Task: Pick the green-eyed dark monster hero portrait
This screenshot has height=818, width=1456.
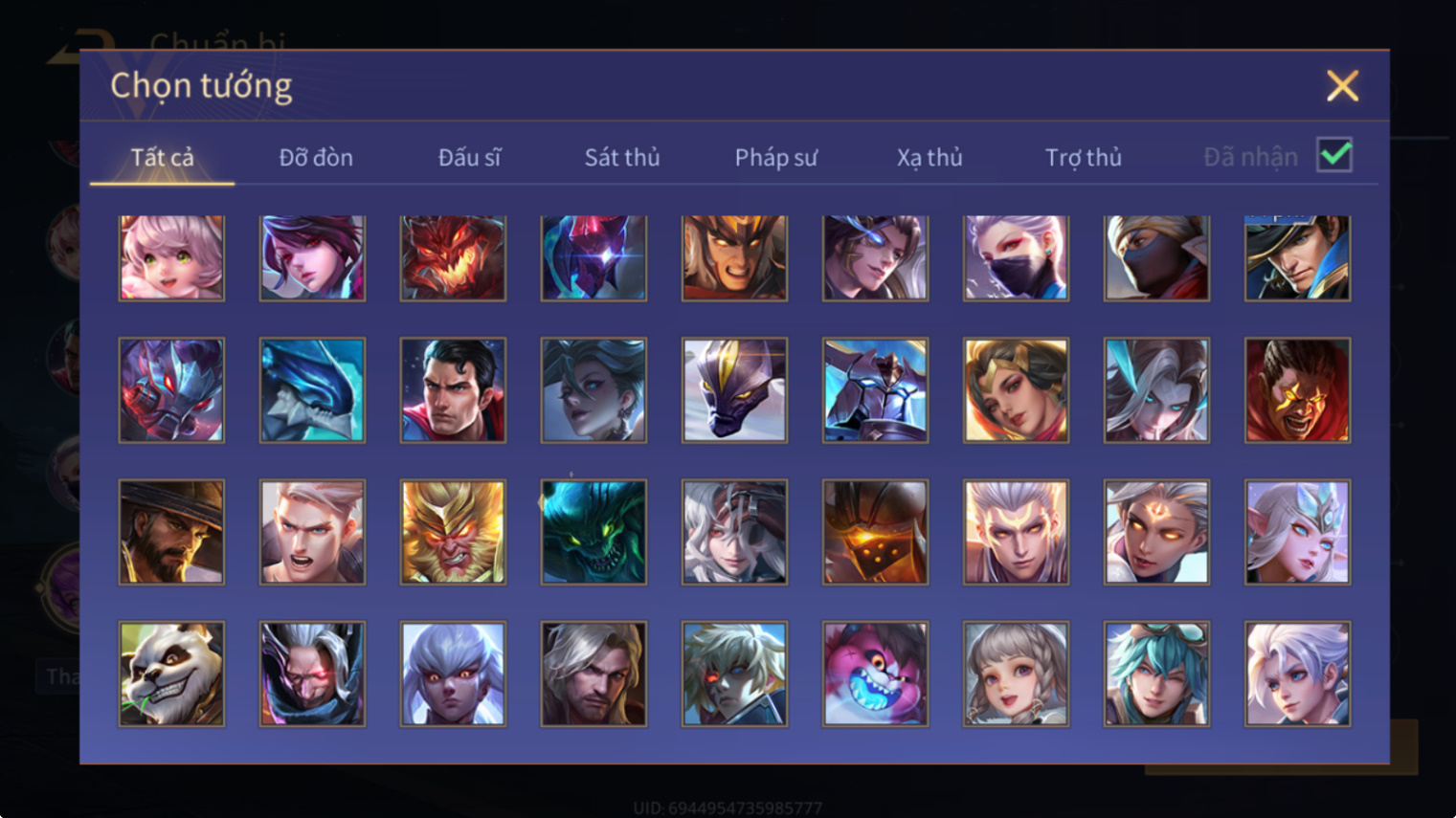Action: click(594, 532)
